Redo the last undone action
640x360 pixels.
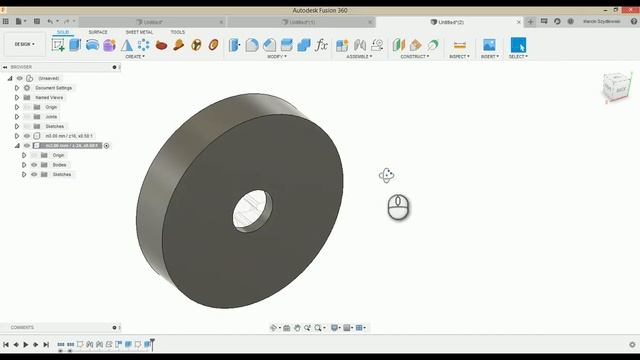67,21
